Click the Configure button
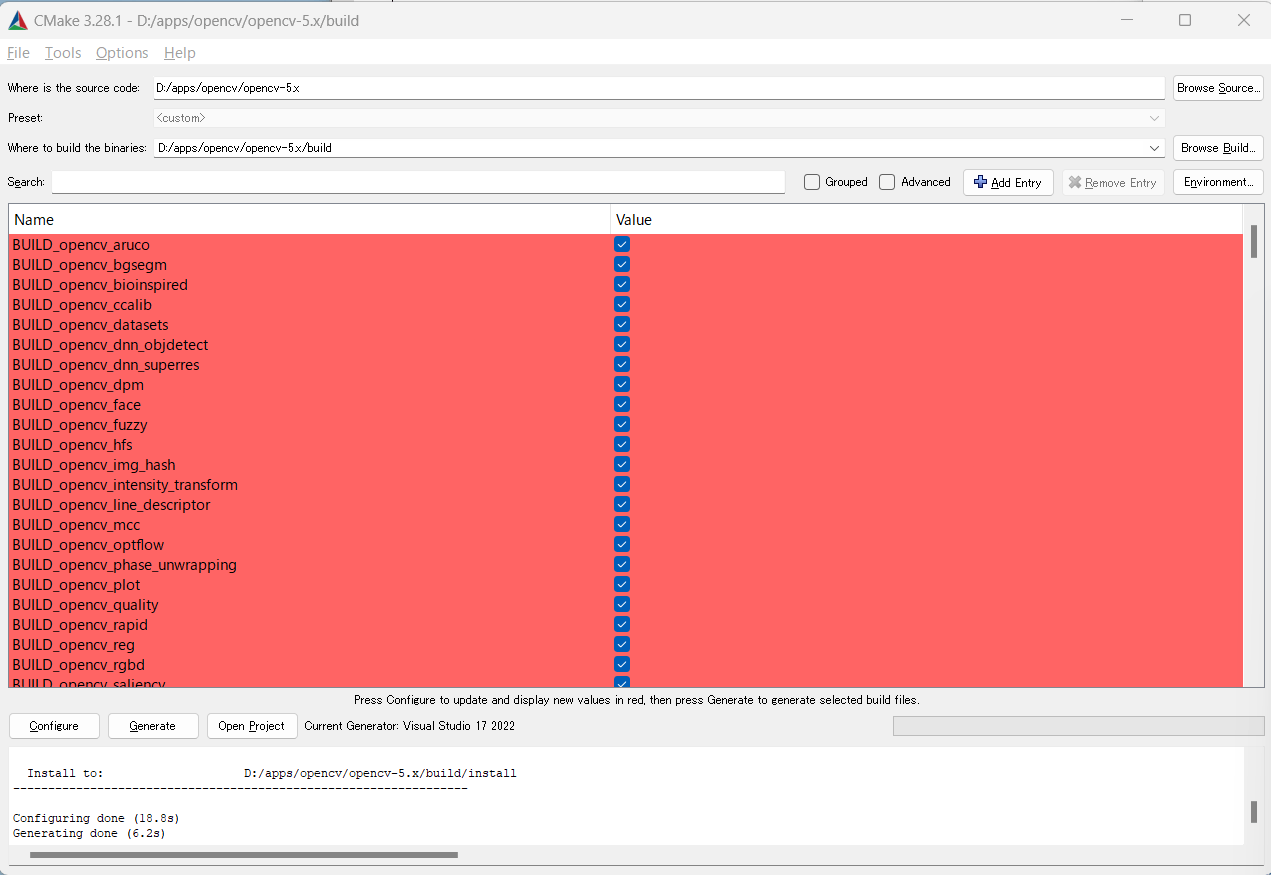1271x875 pixels. click(x=54, y=726)
